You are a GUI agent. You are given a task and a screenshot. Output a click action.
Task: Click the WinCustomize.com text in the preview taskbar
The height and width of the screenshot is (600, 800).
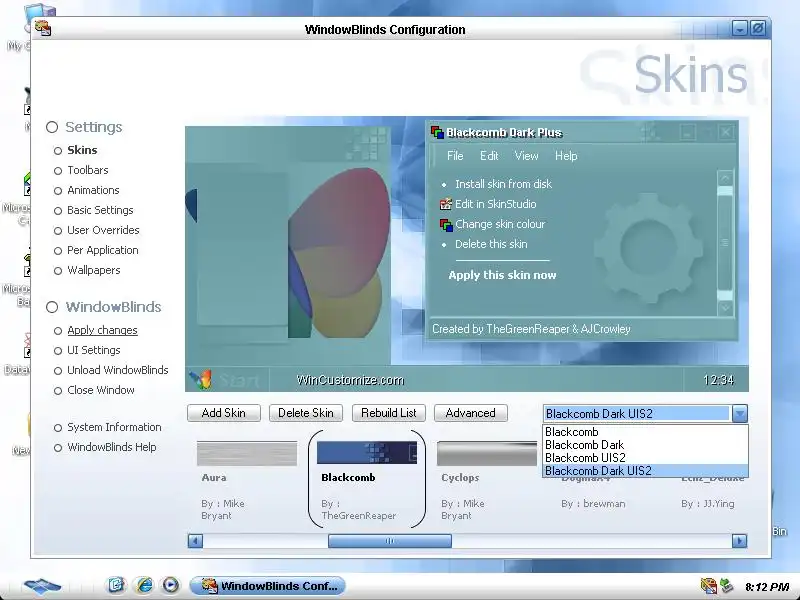tap(351, 380)
